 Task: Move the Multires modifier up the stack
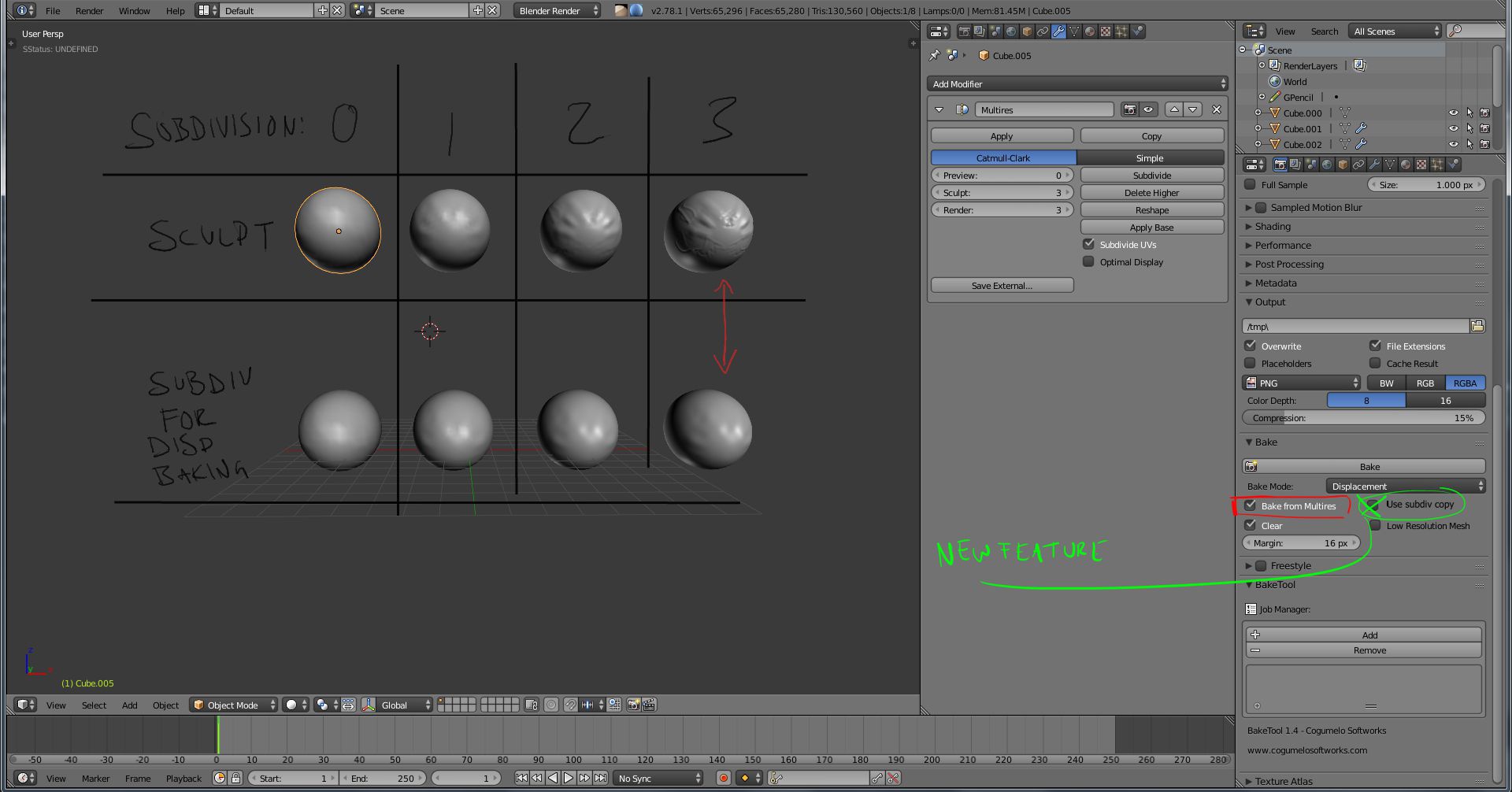1174,110
